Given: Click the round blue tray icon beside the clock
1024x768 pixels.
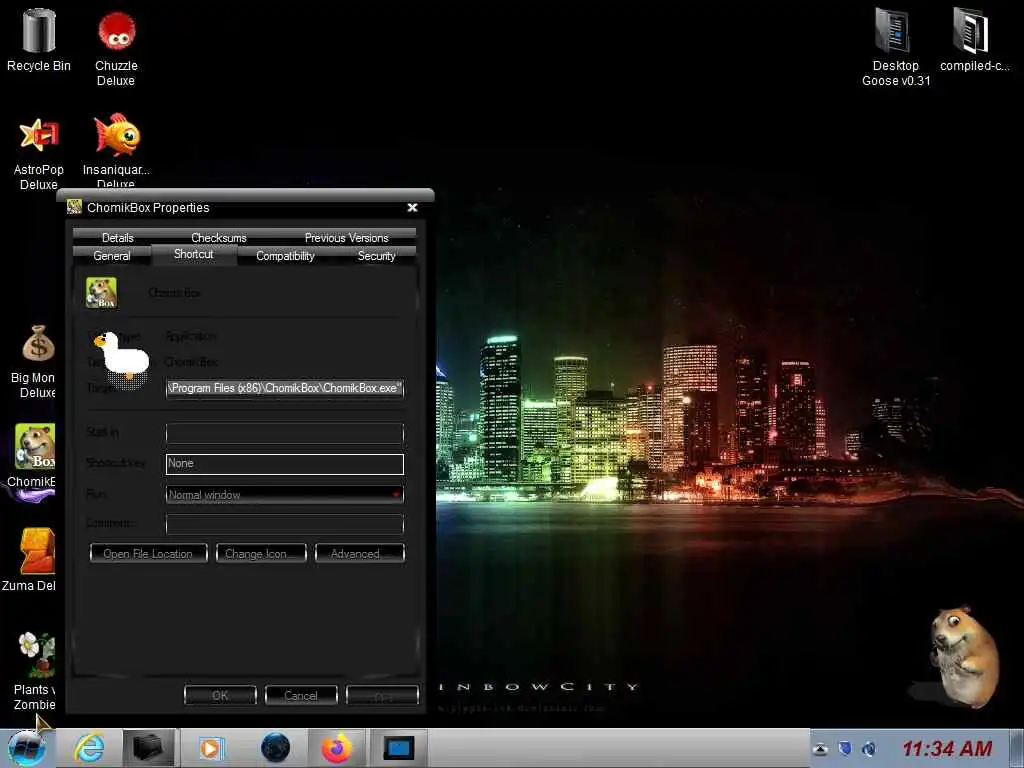Looking at the screenshot, I should point(869,748).
